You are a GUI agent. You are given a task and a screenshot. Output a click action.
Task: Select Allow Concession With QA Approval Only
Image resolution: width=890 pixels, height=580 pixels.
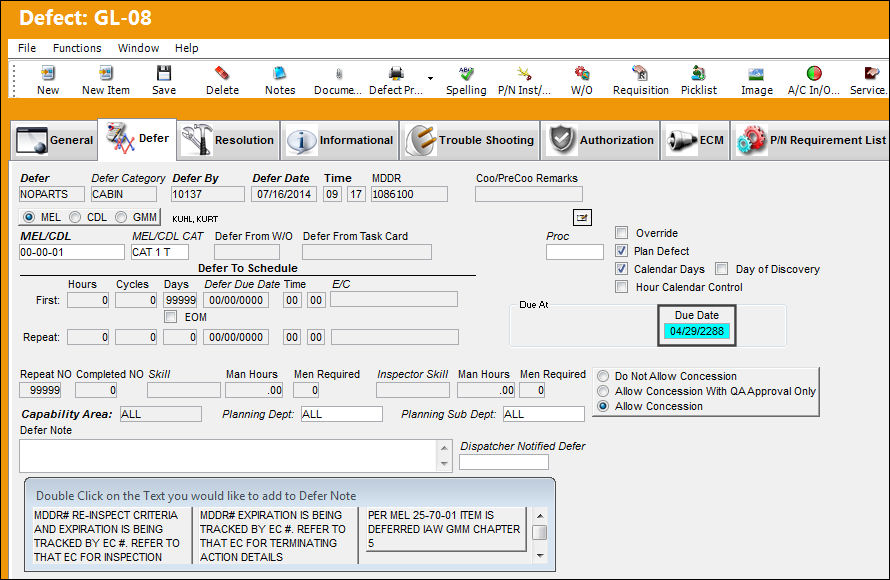tap(603, 391)
